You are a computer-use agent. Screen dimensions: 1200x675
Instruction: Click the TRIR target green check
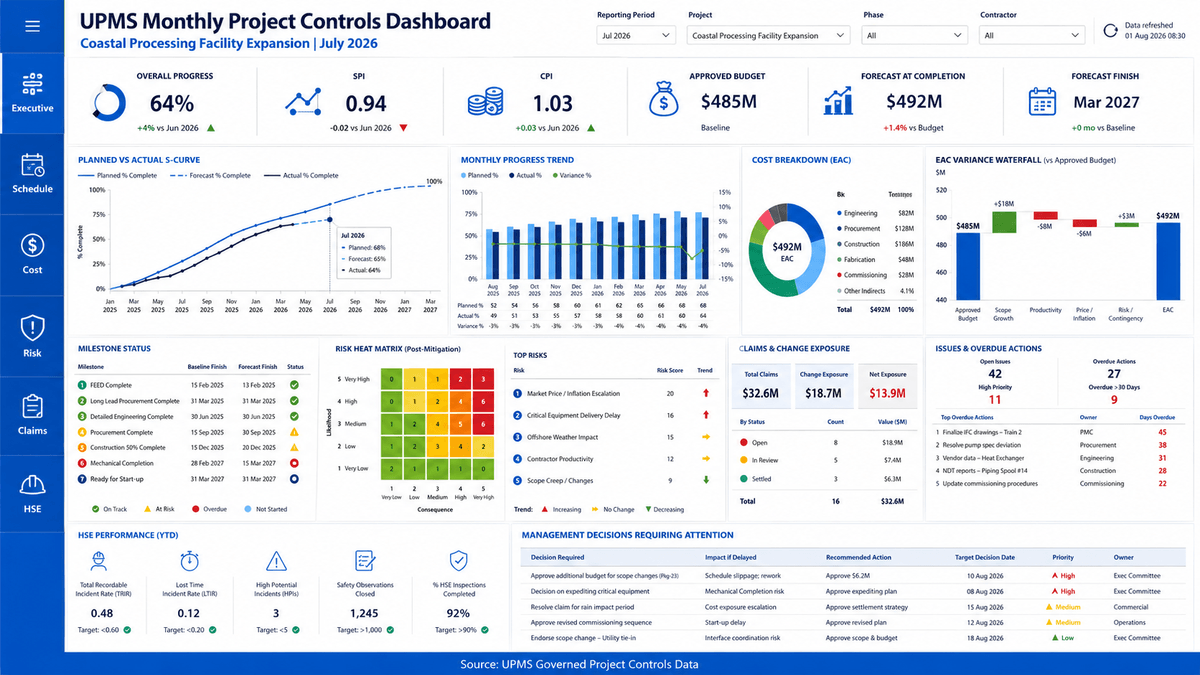tap(128, 630)
